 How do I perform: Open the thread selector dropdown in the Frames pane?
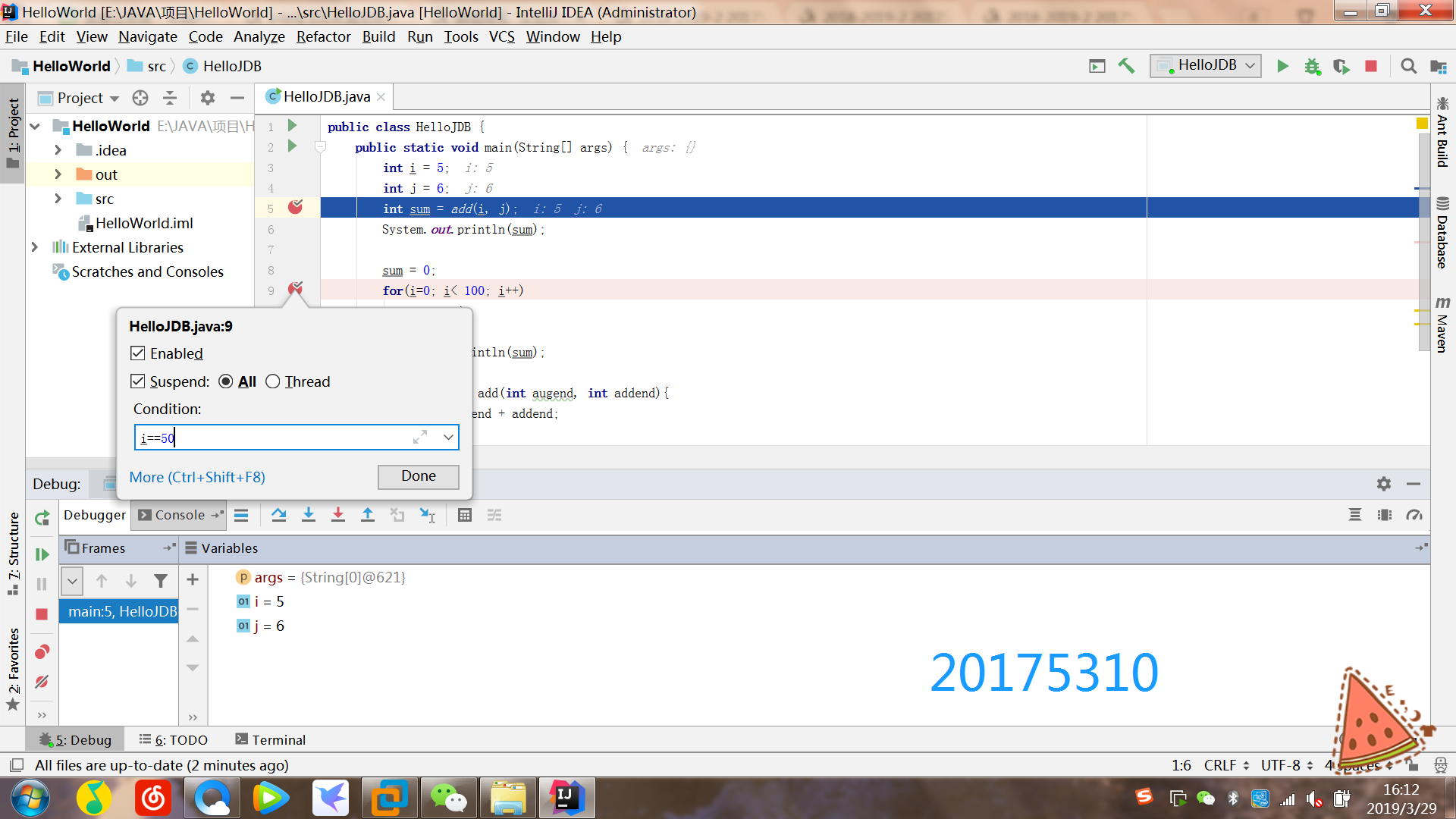click(71, 581)
